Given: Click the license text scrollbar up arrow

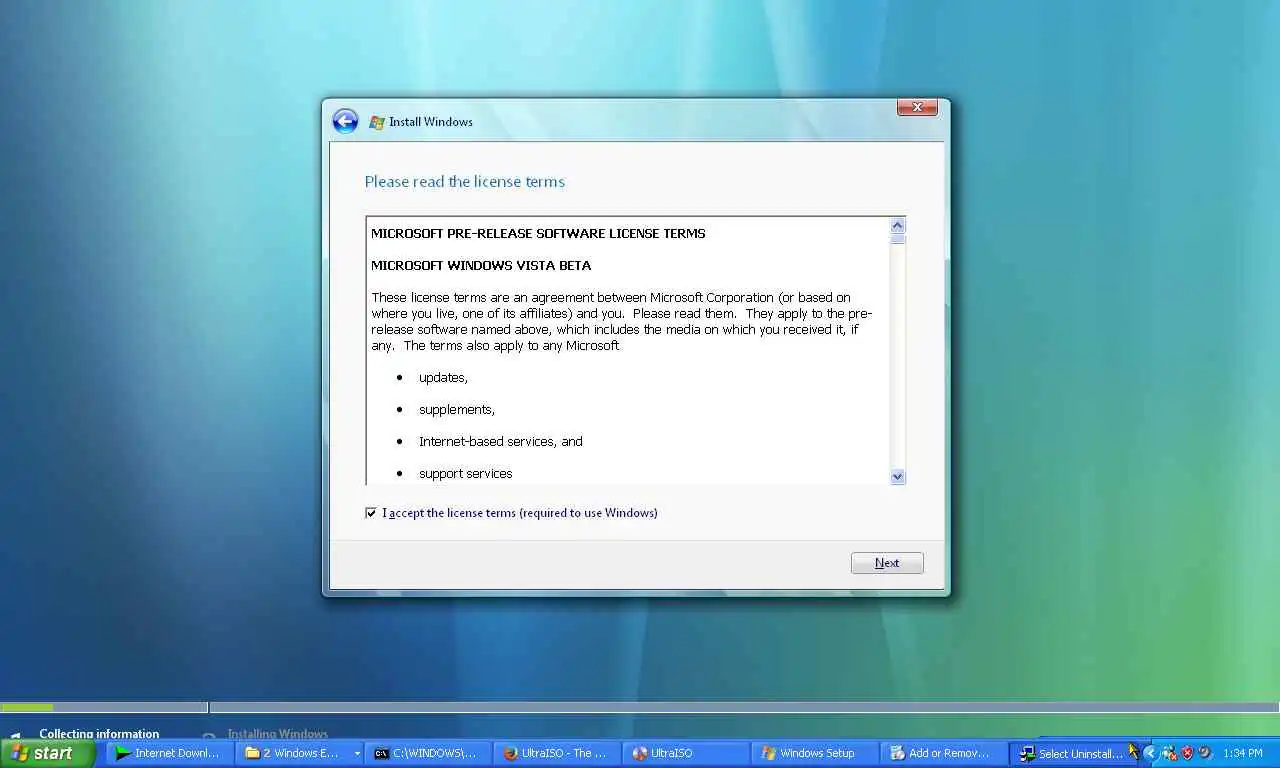Looking at the screenshot, I should 897,225.
